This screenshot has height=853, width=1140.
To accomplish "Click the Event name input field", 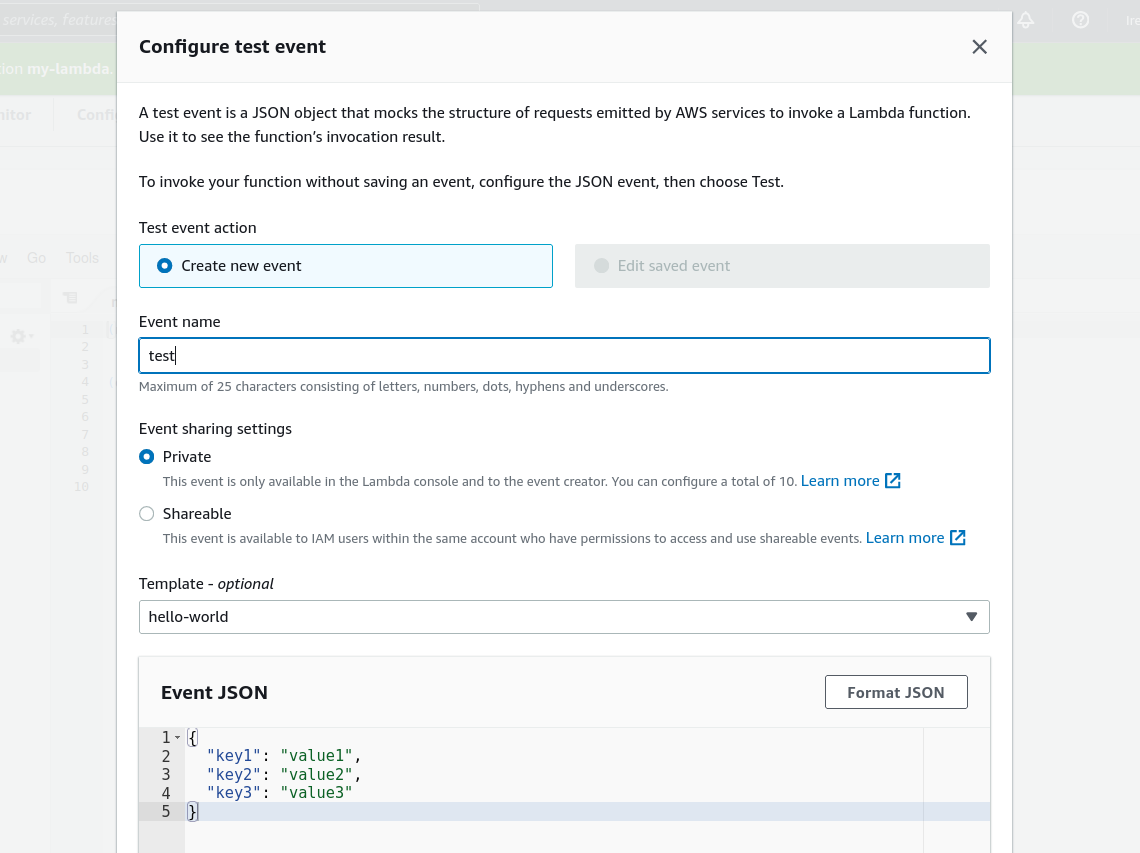I will click(x=564, y=356).
